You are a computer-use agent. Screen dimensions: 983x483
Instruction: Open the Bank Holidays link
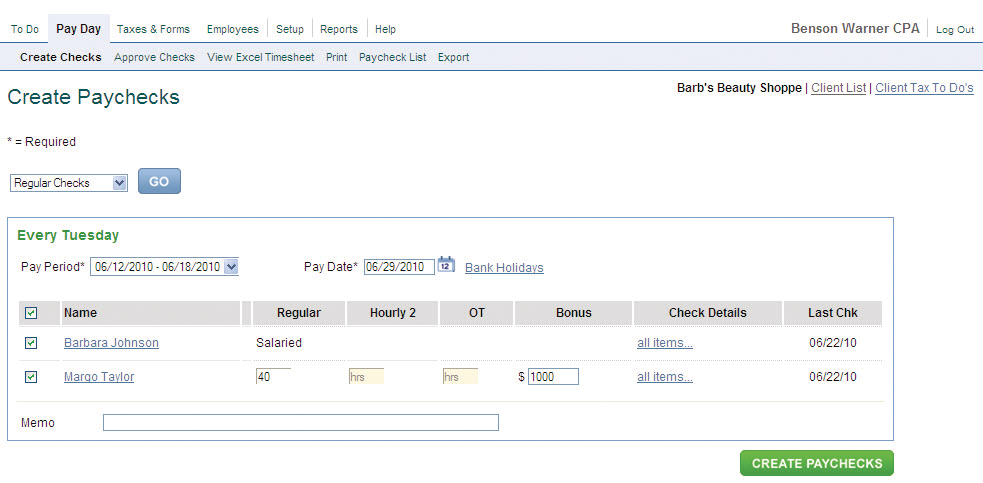click(x=504, y=268)
